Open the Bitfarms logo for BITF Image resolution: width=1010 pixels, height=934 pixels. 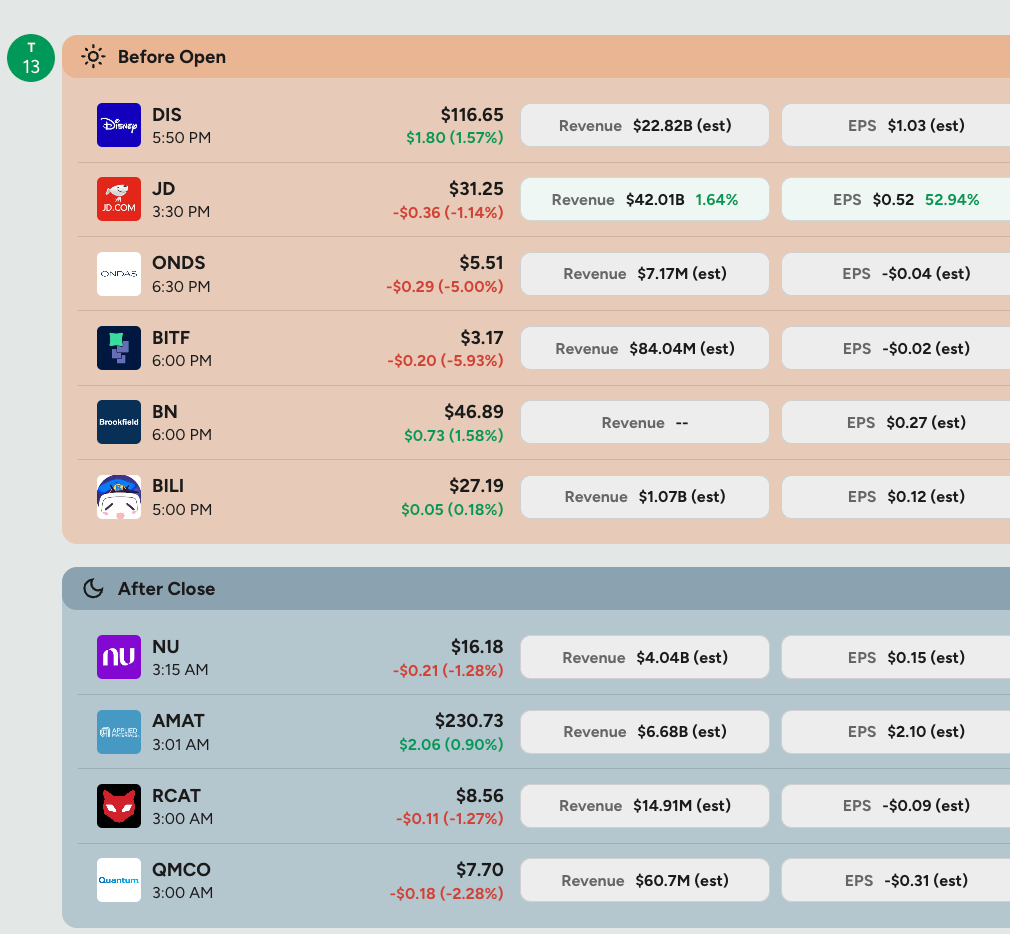coord(119,348)
